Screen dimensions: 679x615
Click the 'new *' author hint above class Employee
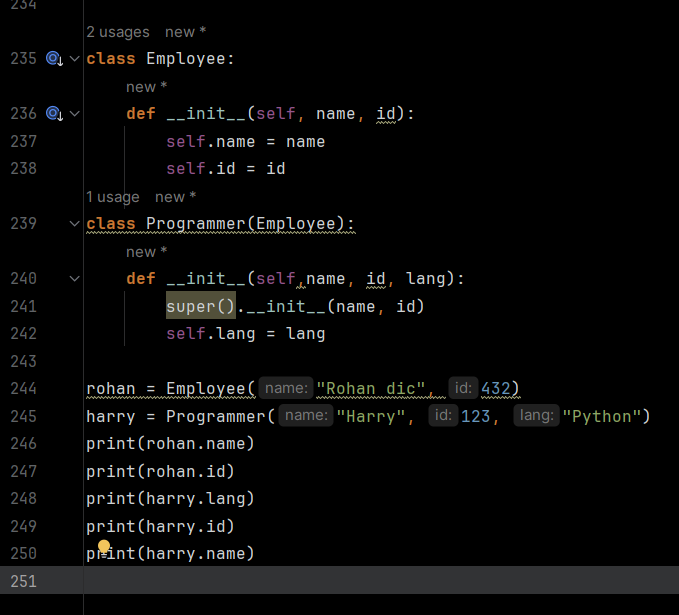point(185,32)
